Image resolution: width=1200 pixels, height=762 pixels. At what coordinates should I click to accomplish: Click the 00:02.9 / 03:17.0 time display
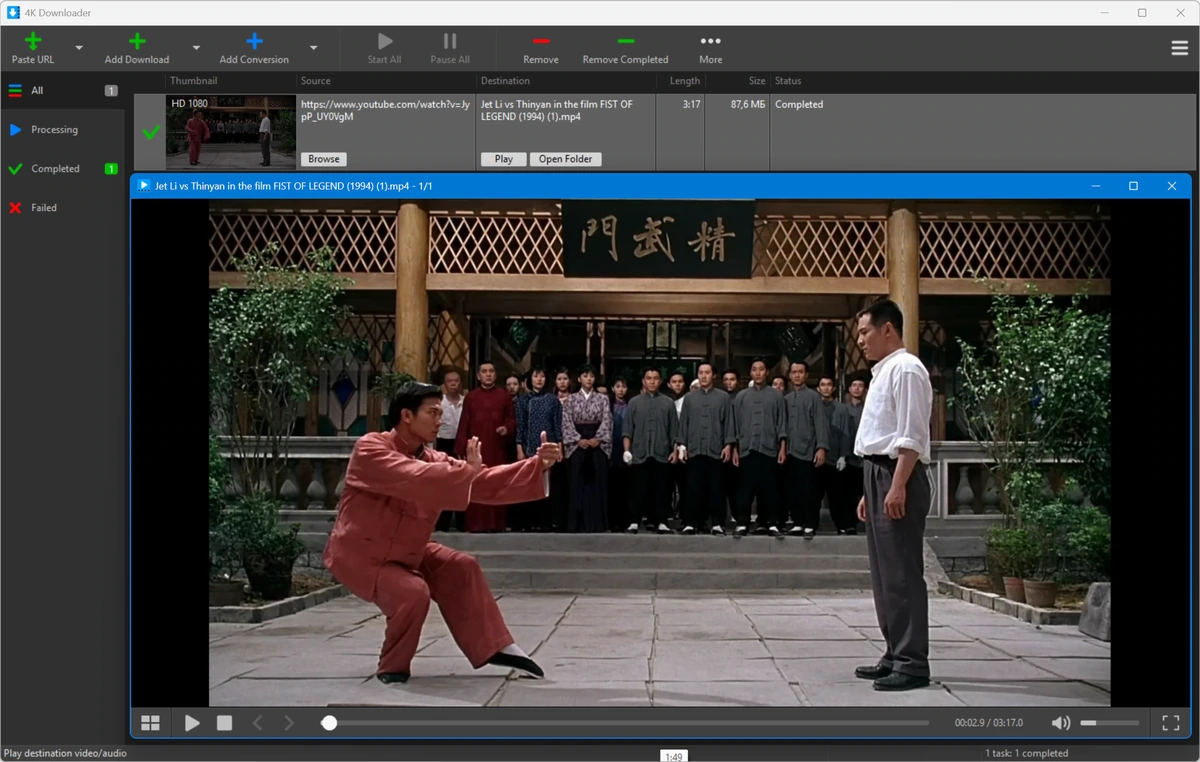989,723
